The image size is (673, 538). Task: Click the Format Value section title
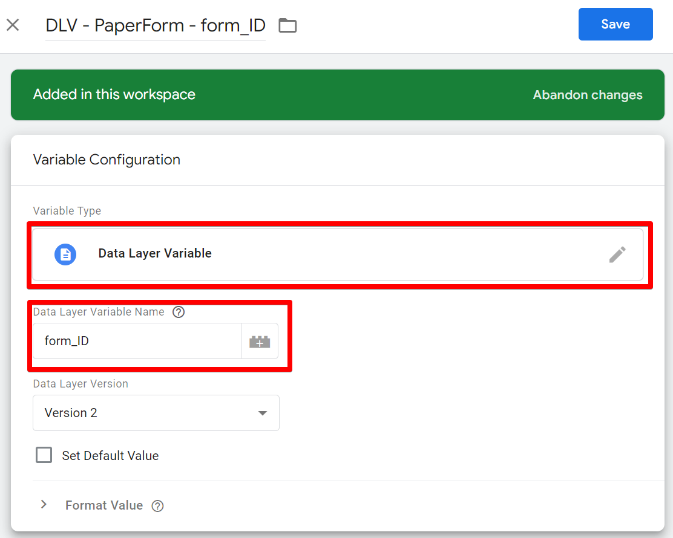104,506
